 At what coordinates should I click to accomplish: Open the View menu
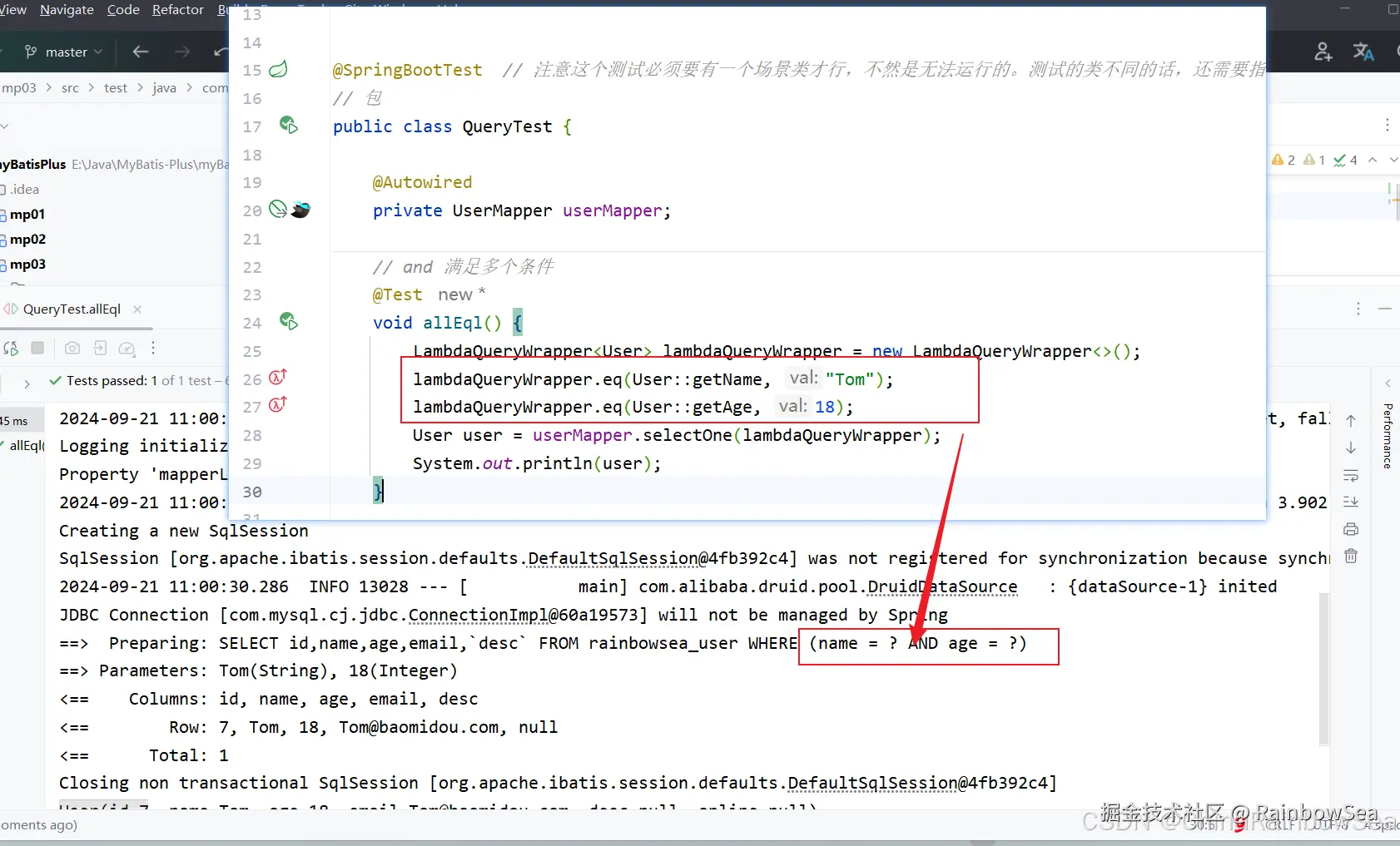pos(13,10)
